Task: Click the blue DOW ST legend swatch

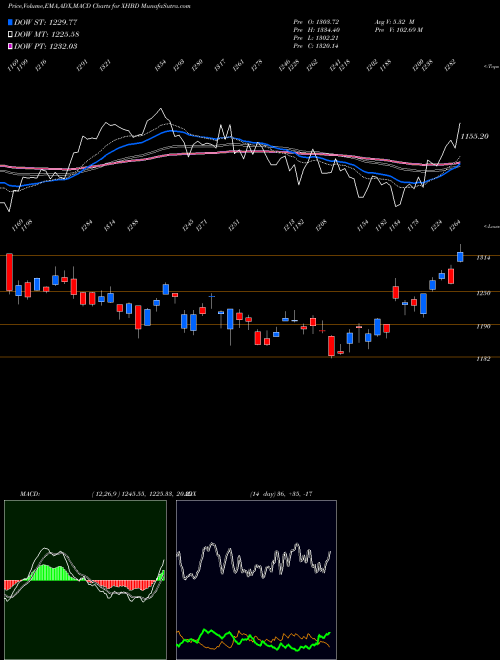Action: click(10, 22)
